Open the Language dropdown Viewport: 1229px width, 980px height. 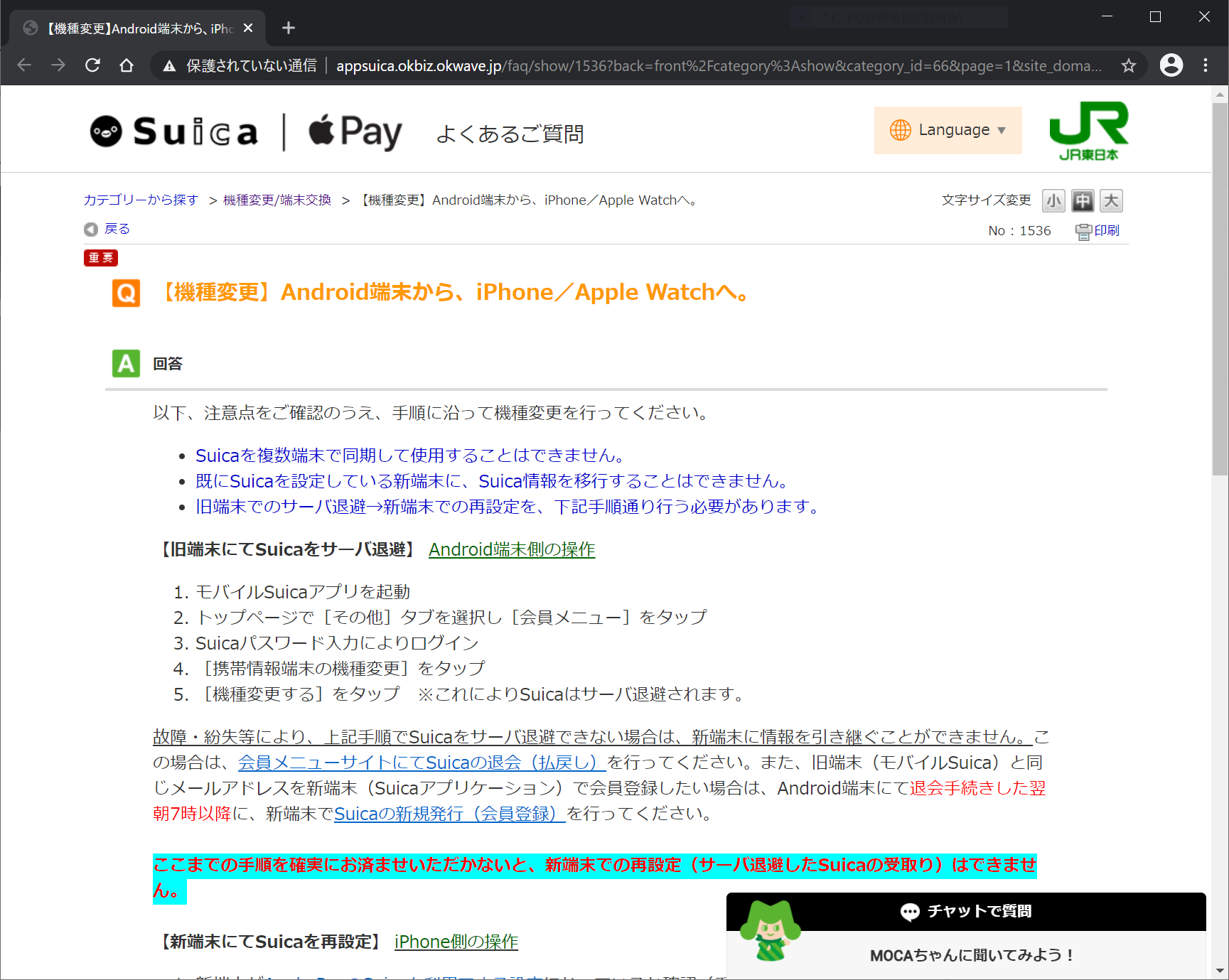[x=948, y=130]
